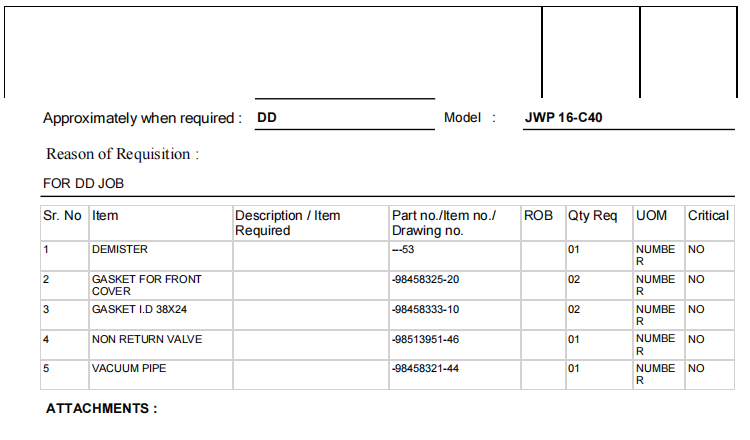Image resolution: width=750 pixels, height=440 pixels.
Task: Click the 'Critical' column header
Action: pyautogui.click(x=708, y=216)
